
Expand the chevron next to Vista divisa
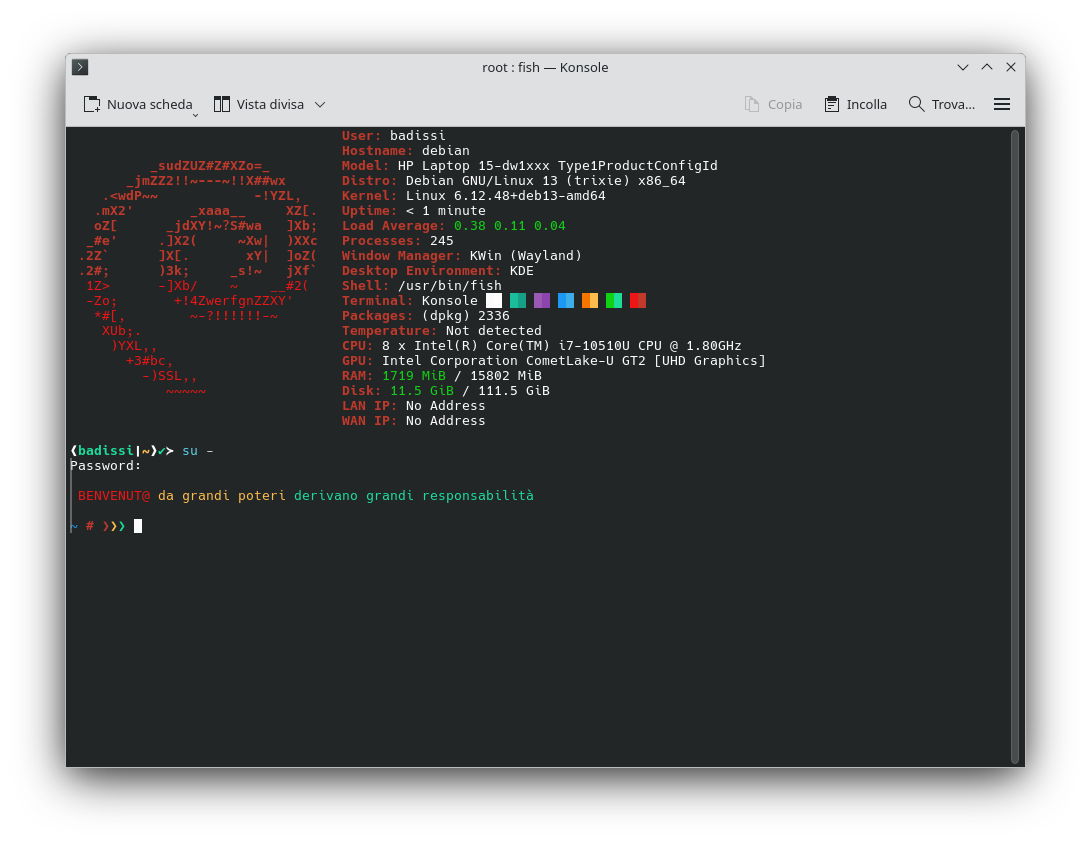pos(320,104)
